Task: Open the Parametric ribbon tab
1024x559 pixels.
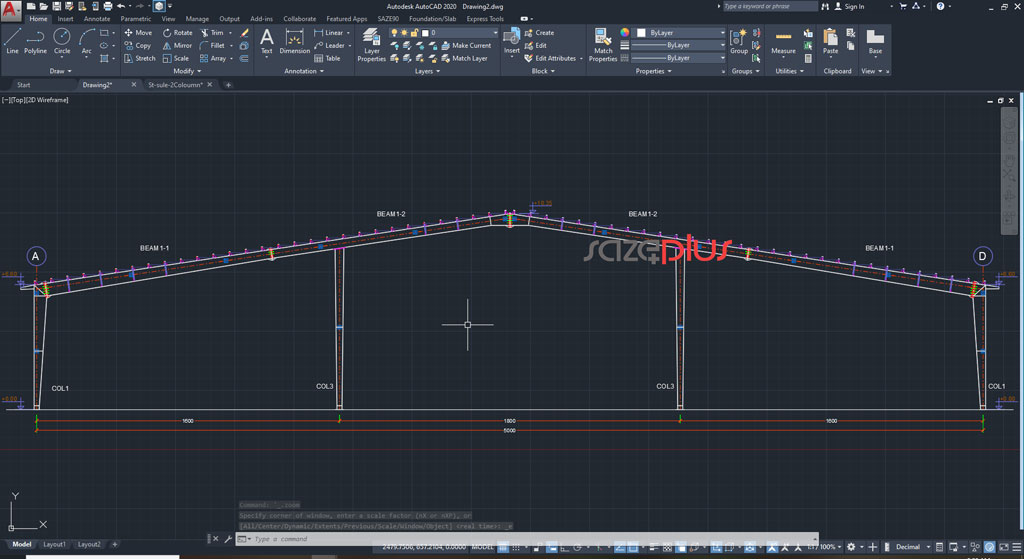Action: pos(135,19)
